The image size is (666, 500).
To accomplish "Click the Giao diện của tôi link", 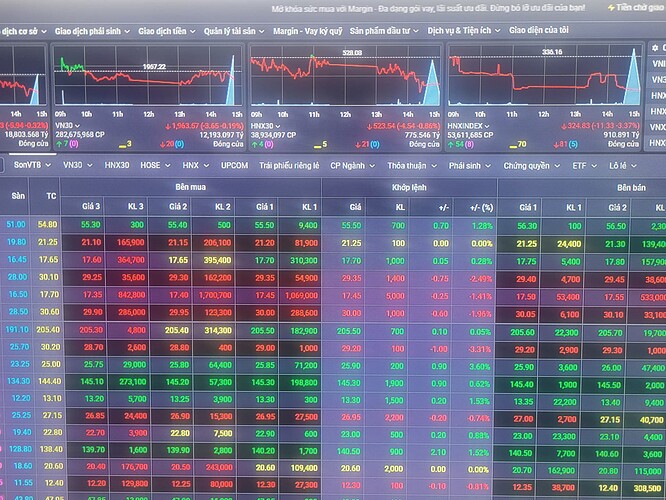I will point(539,30).
